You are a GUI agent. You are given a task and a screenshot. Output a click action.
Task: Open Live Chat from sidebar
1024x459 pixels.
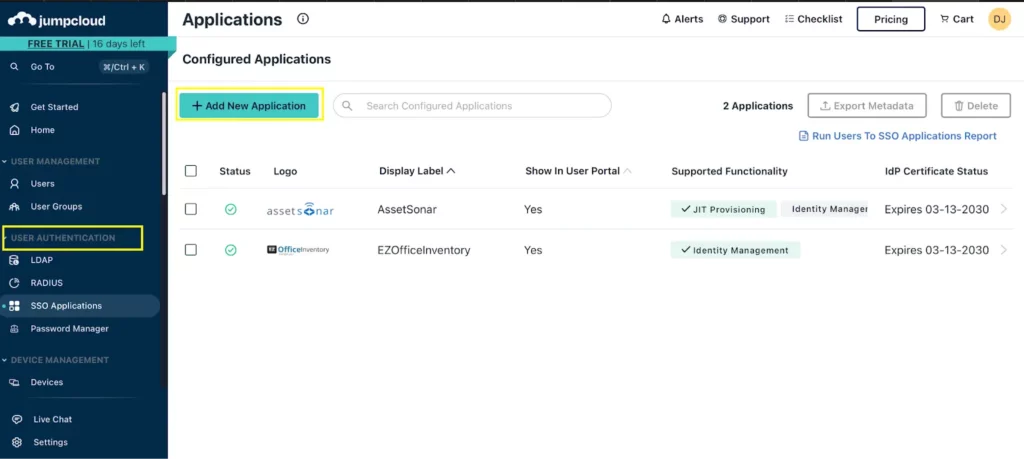[51, 419]
